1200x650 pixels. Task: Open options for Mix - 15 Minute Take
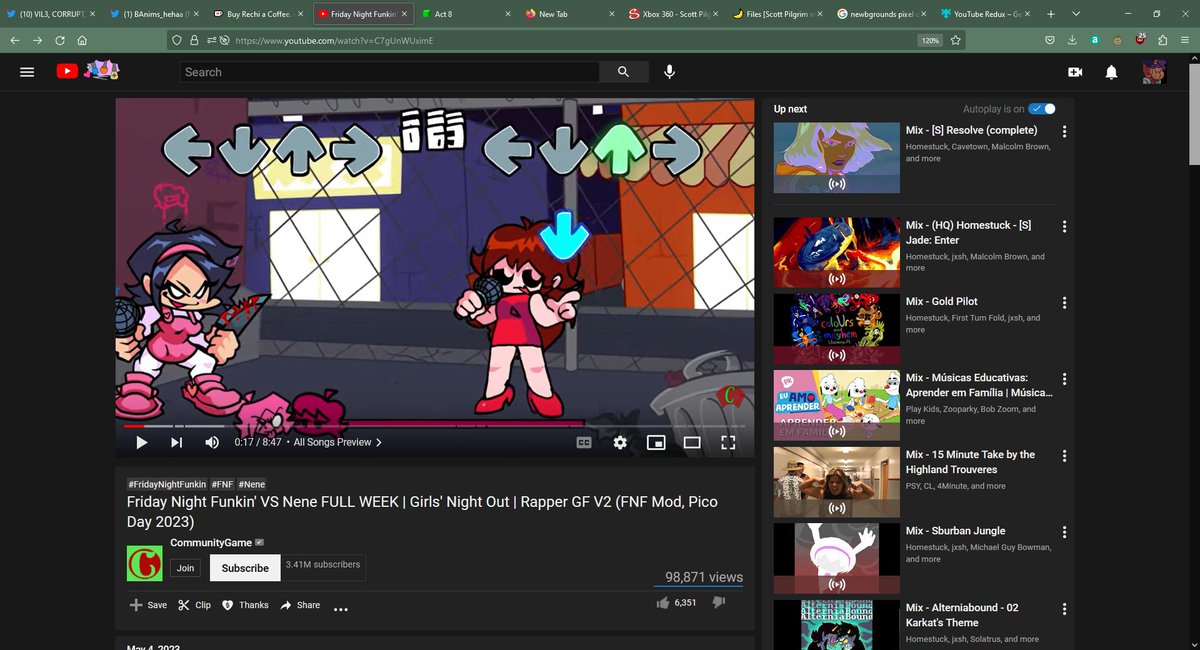tap(1065, 456)
